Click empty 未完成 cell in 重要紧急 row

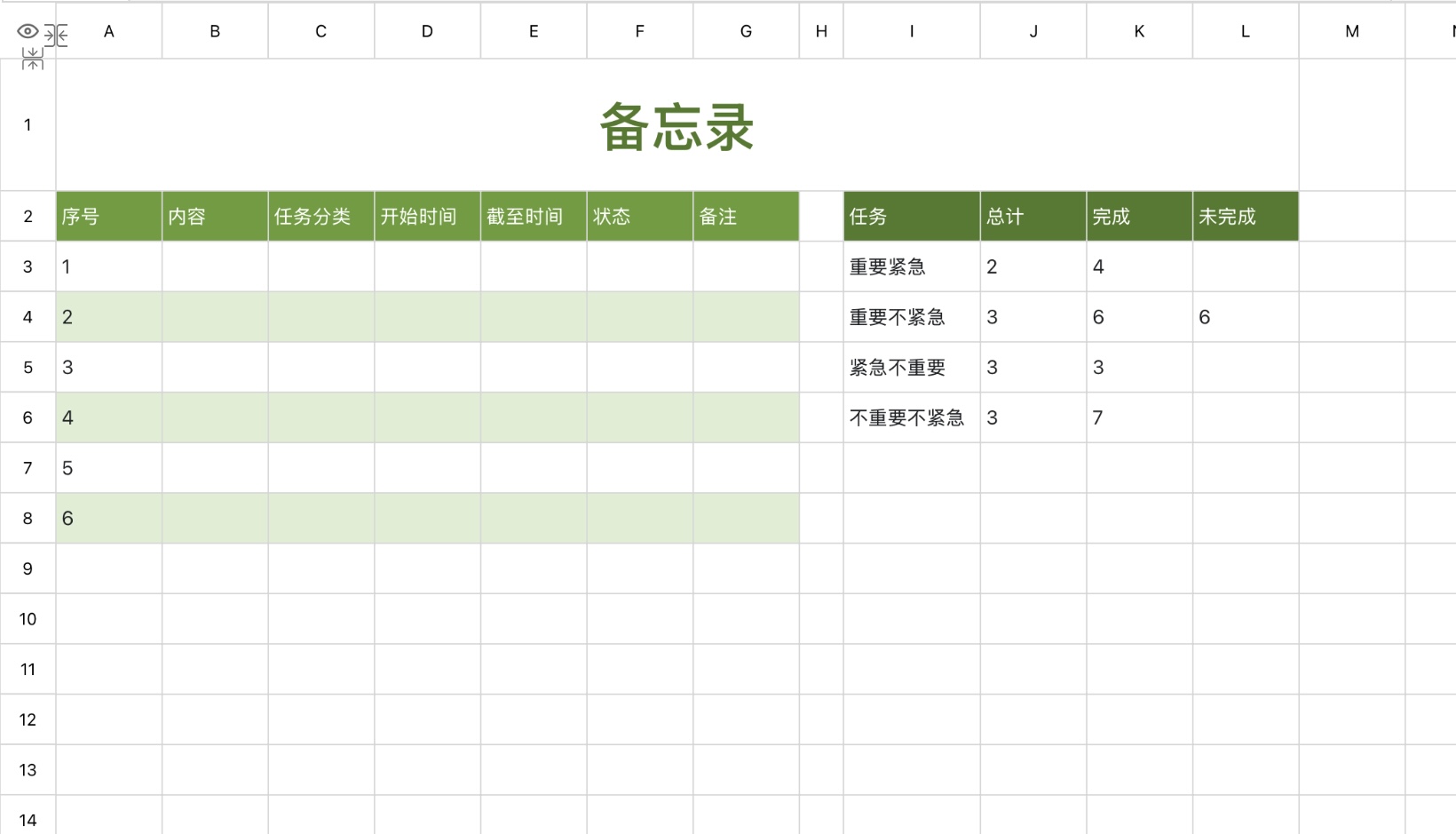pyautogui.click(x=1246, y=266)
